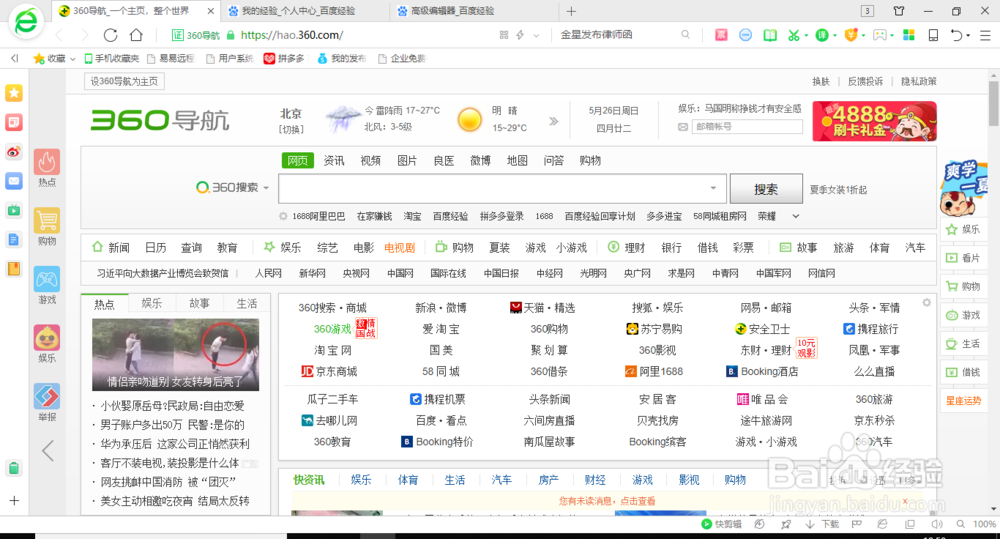Screen dimensions: 1000x539
Task: Click the 4888 刷卡礼金 banner ad
Action: click(874, 121)
